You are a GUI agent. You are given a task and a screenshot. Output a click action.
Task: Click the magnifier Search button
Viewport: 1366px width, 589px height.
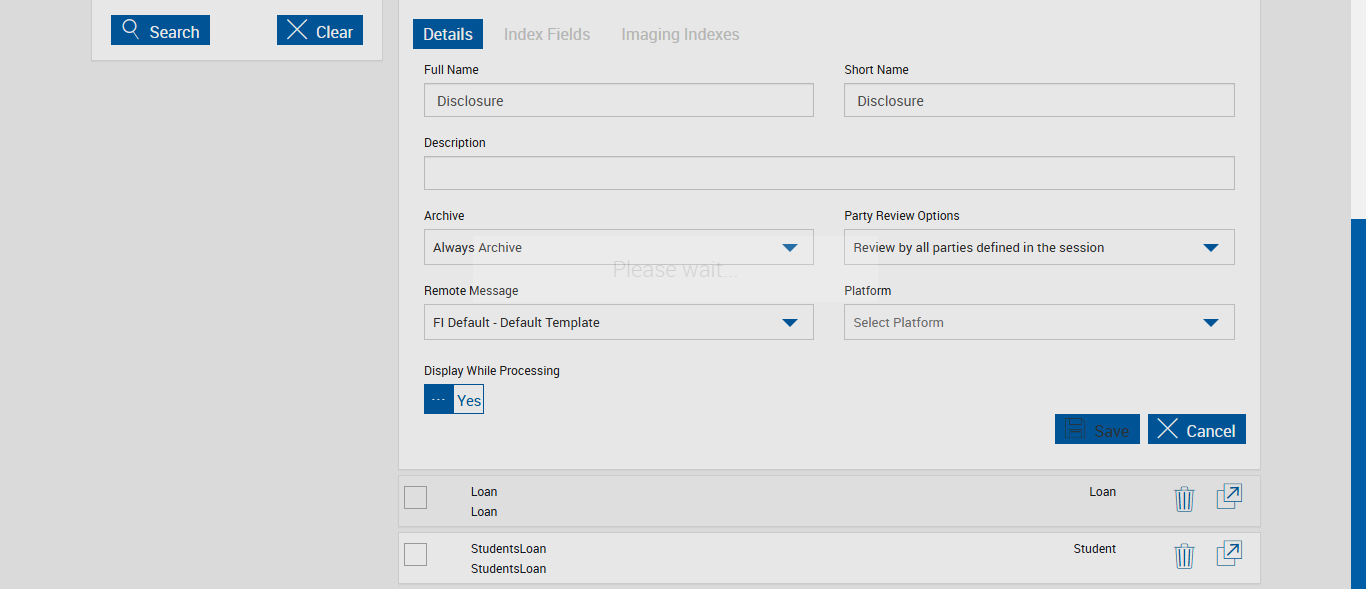coord(160,31)
